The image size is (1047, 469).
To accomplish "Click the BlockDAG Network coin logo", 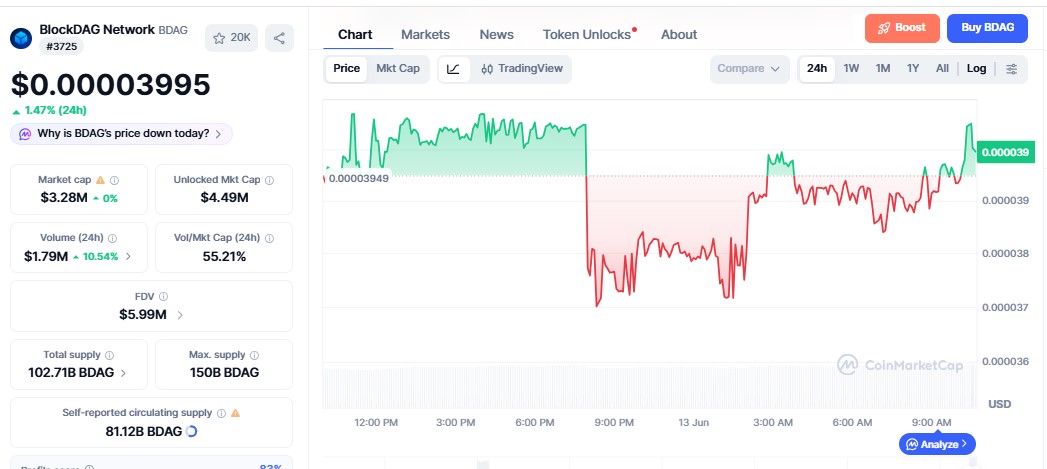I will 21,38.
